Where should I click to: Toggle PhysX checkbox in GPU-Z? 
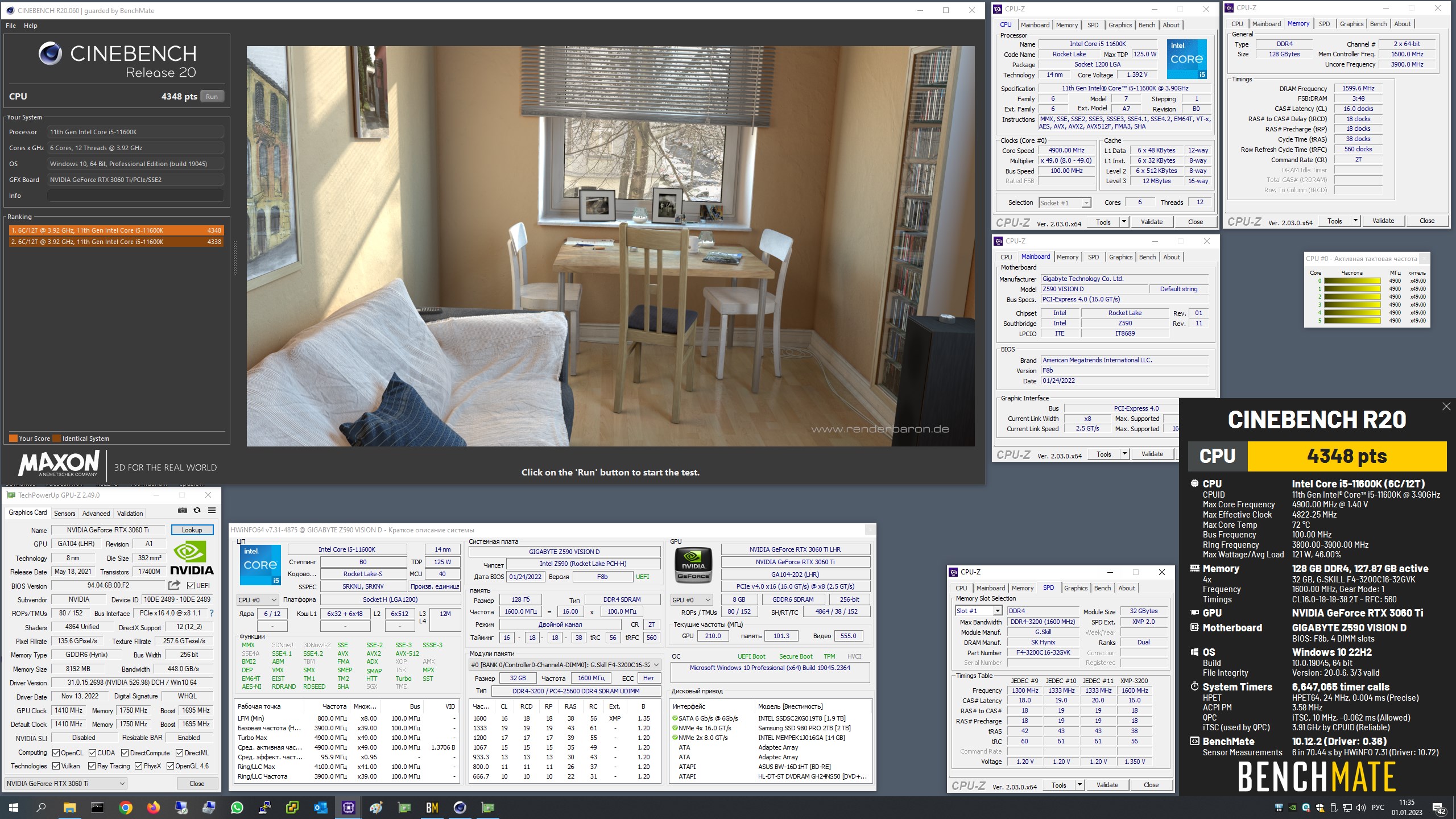(138, 766)
